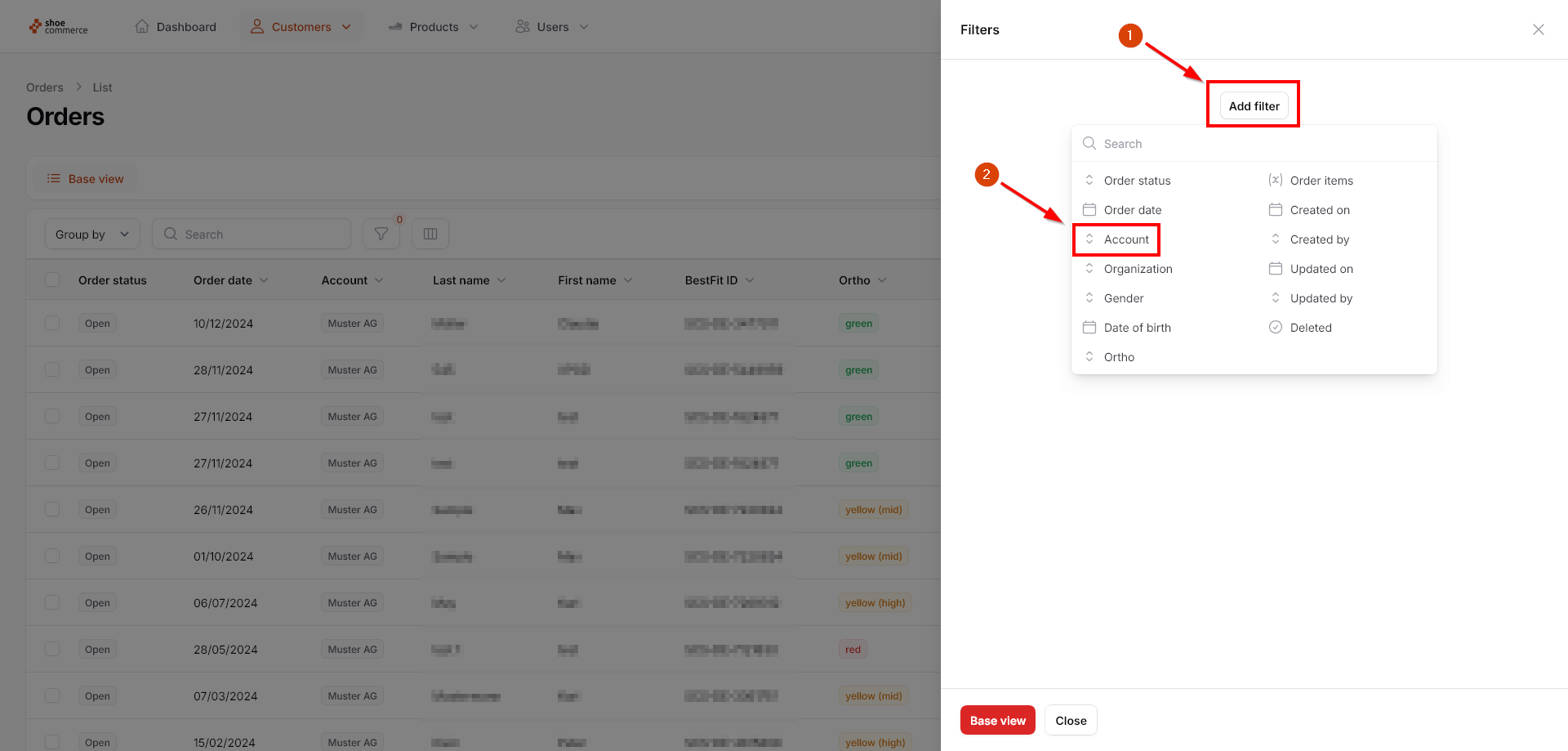Click the red Ortho tag
Screen dimensions: 1568x751
(x=853, y=649)
